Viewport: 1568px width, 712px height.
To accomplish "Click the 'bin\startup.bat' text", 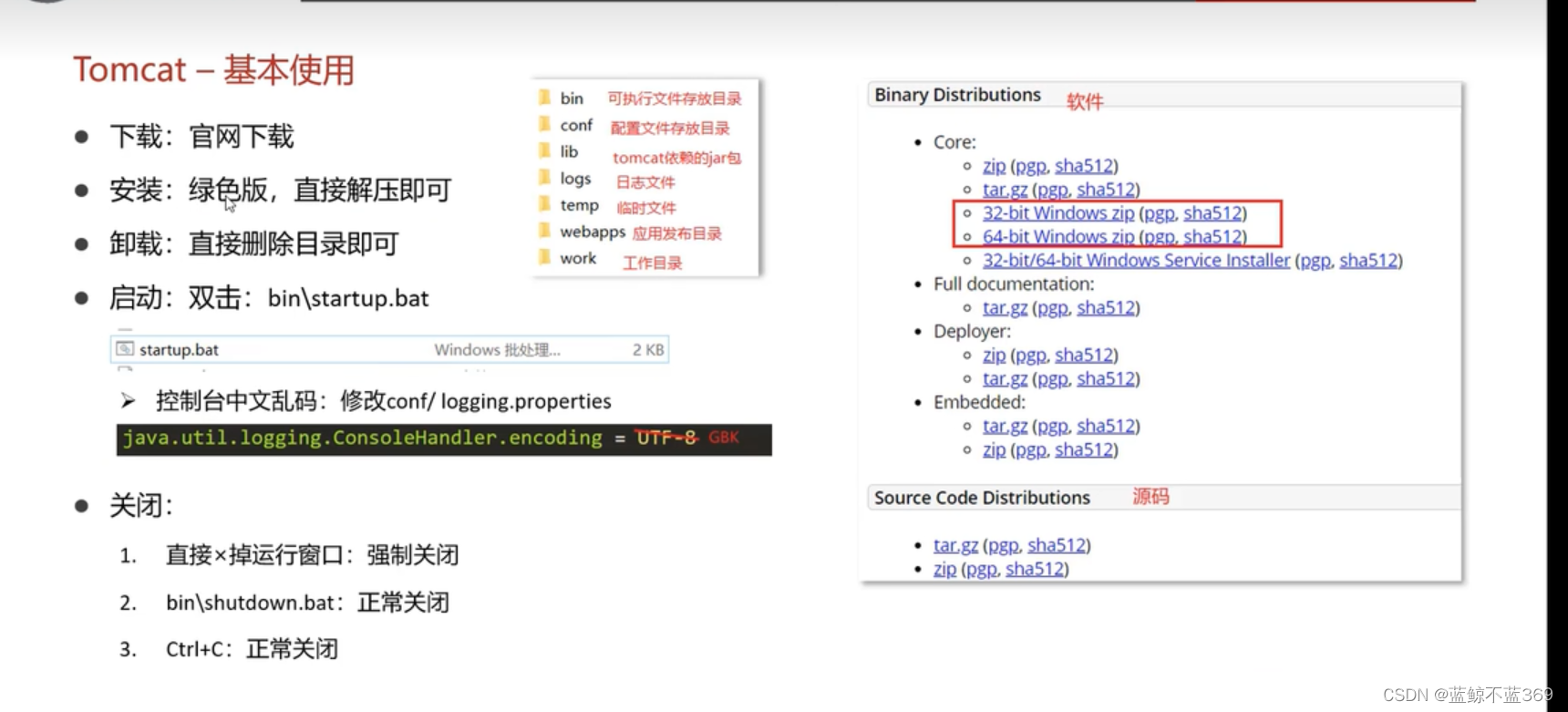I will point(348,299).
